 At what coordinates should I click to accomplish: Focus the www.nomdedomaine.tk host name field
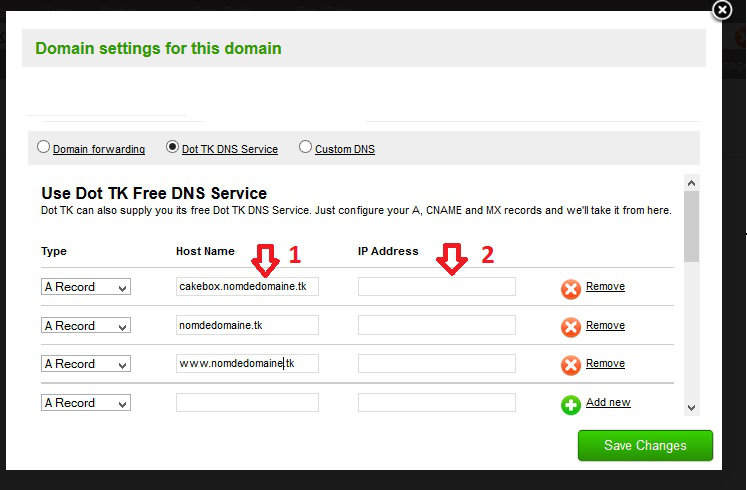247,363
